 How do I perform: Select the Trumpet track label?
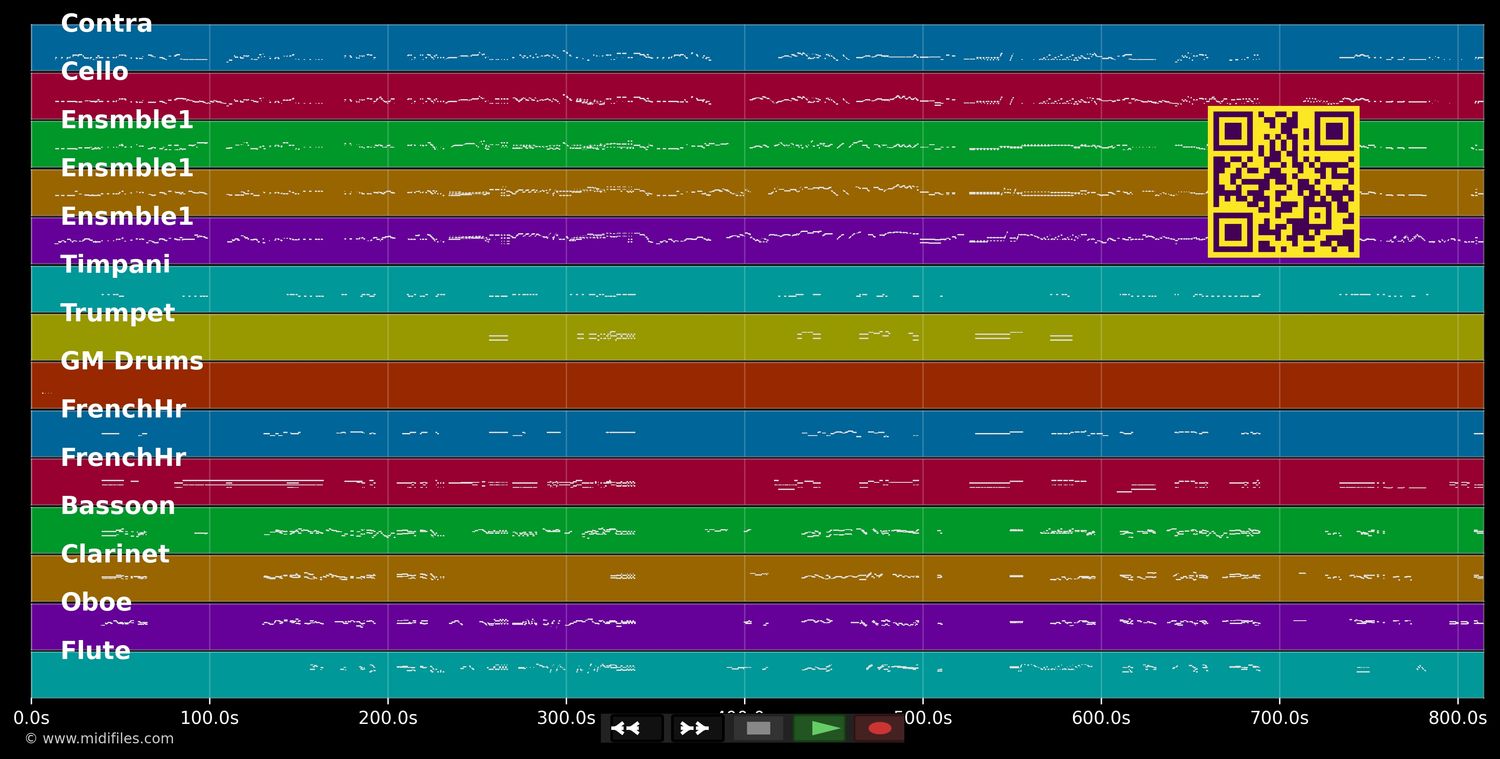[x=117, y=313]
